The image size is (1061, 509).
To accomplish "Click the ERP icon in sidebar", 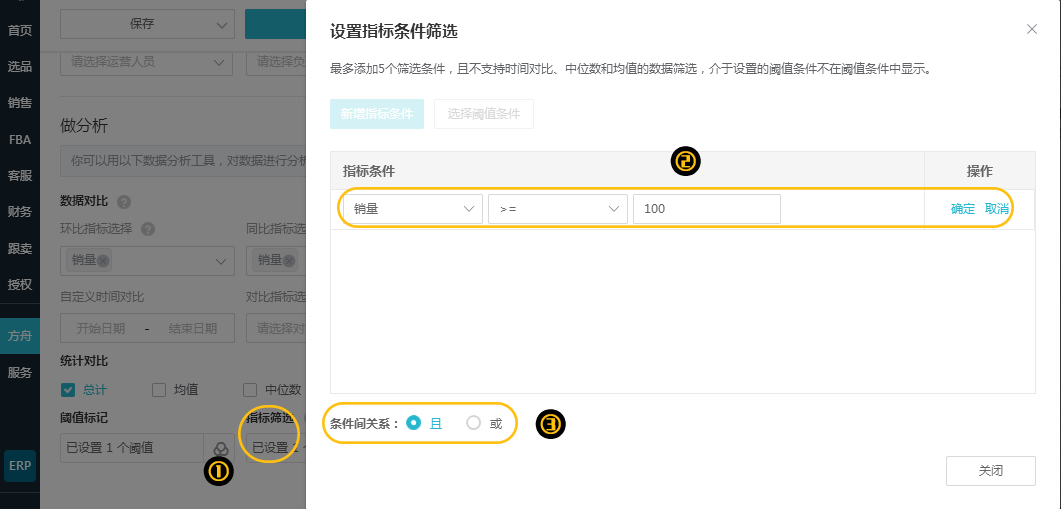I will click(20, 466).
